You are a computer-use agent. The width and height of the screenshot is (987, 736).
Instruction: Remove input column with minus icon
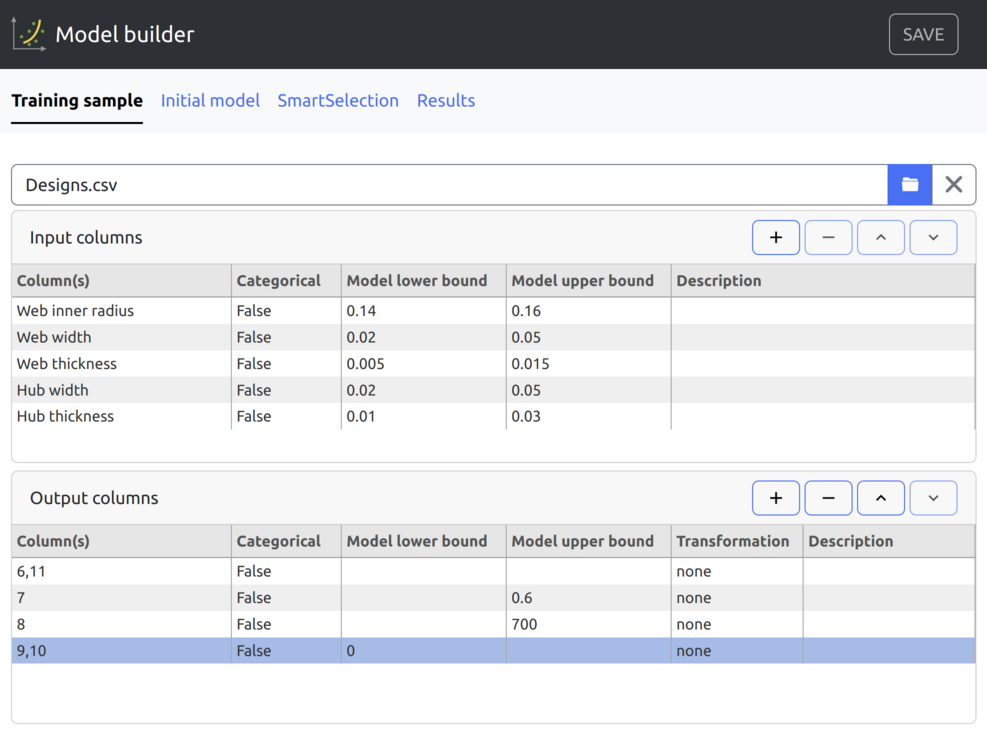pyautogui.click(x=828, y=238)
